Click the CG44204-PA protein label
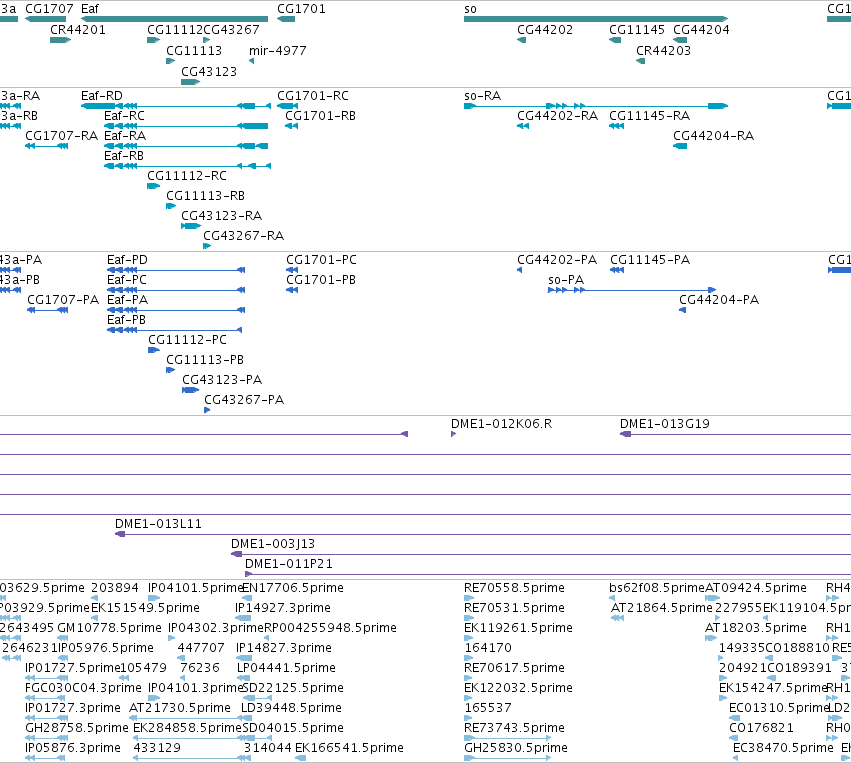 point(719,300)
